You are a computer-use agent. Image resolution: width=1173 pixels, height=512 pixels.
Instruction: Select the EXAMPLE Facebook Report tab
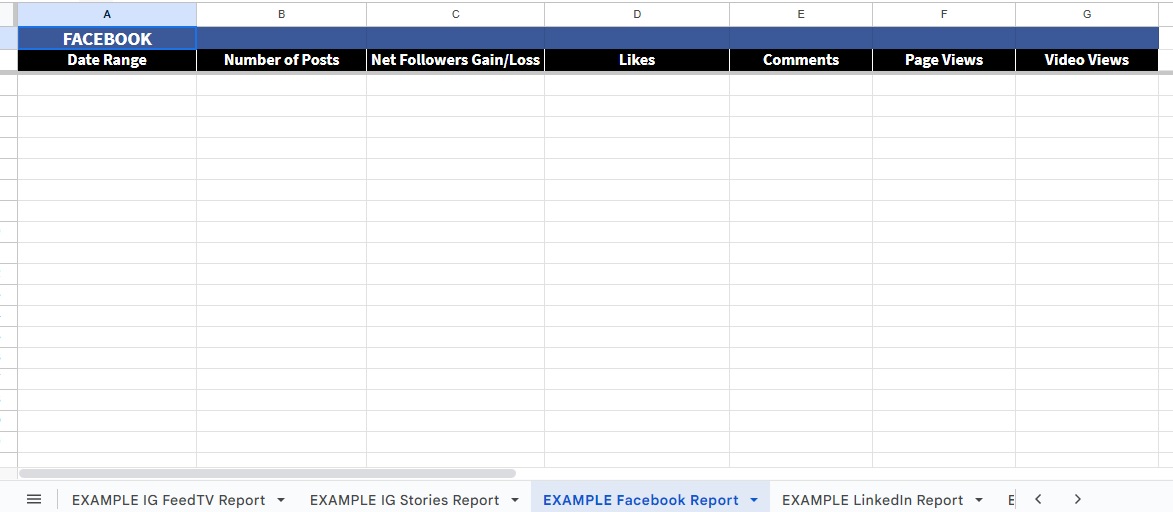640,500
